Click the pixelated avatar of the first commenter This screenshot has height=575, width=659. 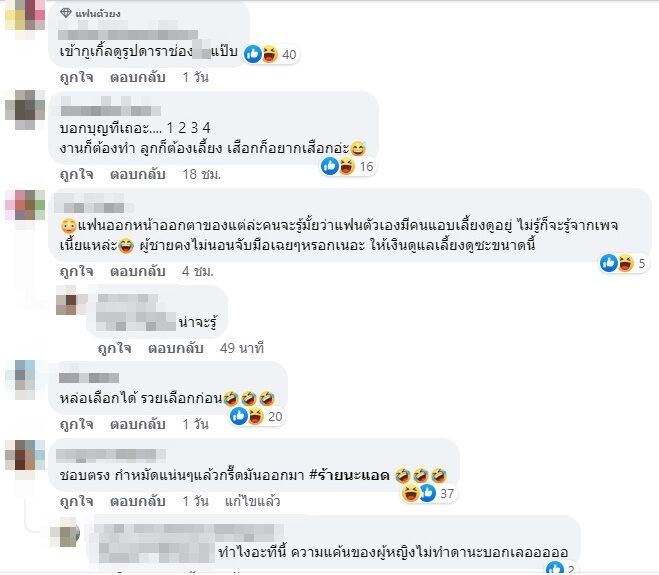click(25, 19)
